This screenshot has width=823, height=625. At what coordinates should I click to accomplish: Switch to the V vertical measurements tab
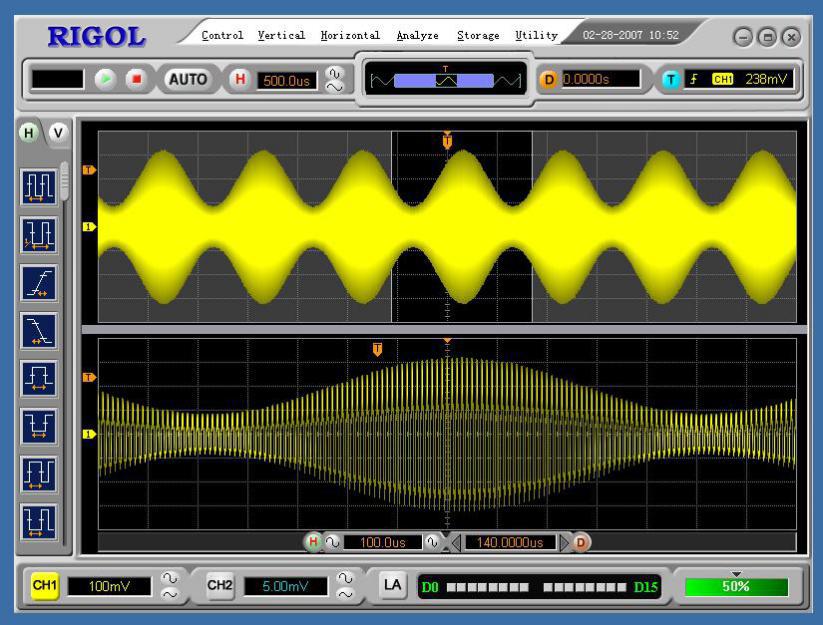click(58, 133)
